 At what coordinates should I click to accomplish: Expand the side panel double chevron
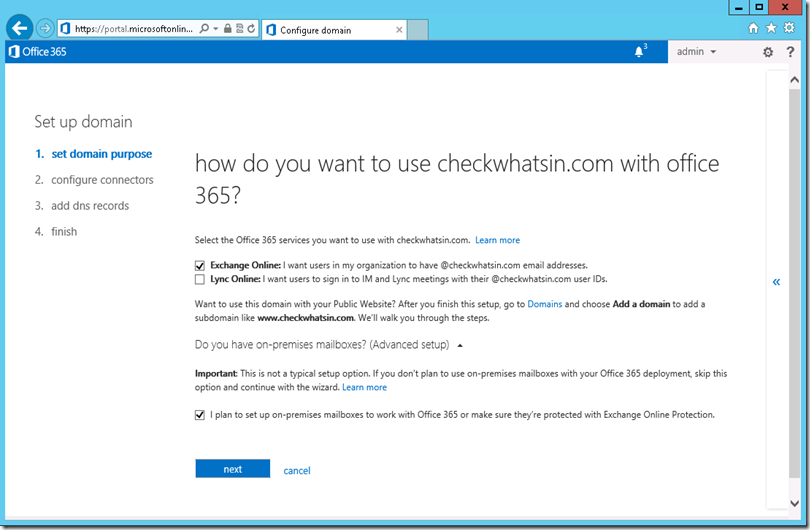coord(776,282)
